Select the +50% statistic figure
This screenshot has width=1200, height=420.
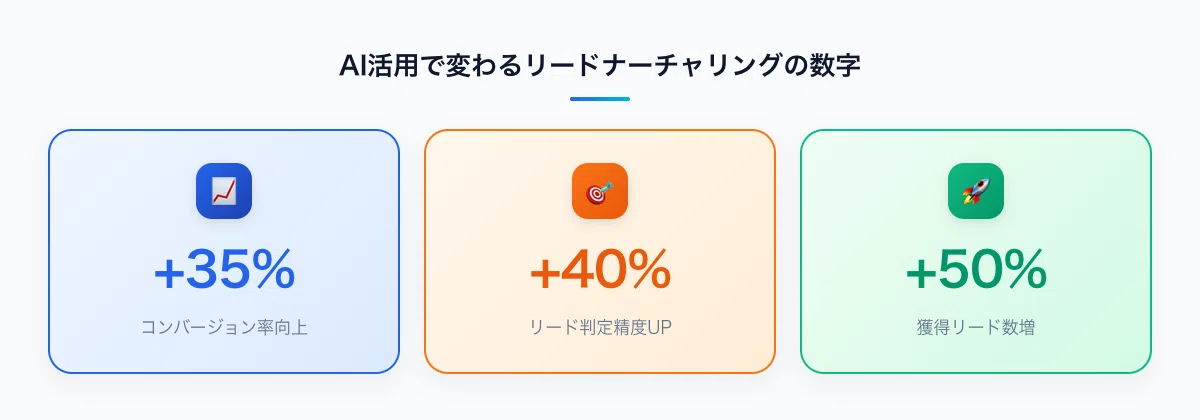pos(976,269)
